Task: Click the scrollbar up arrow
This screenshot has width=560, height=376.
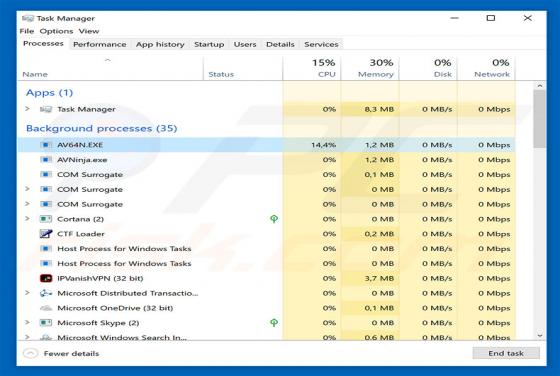Action: click(x=540, y=86)
